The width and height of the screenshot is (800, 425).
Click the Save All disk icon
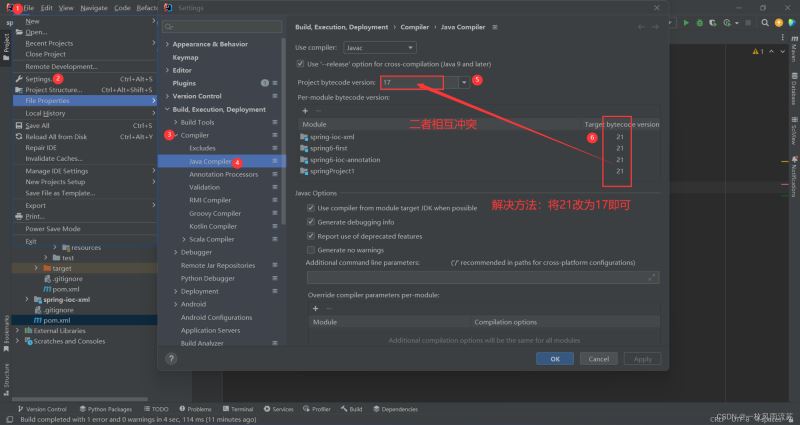tap(19, 126)
